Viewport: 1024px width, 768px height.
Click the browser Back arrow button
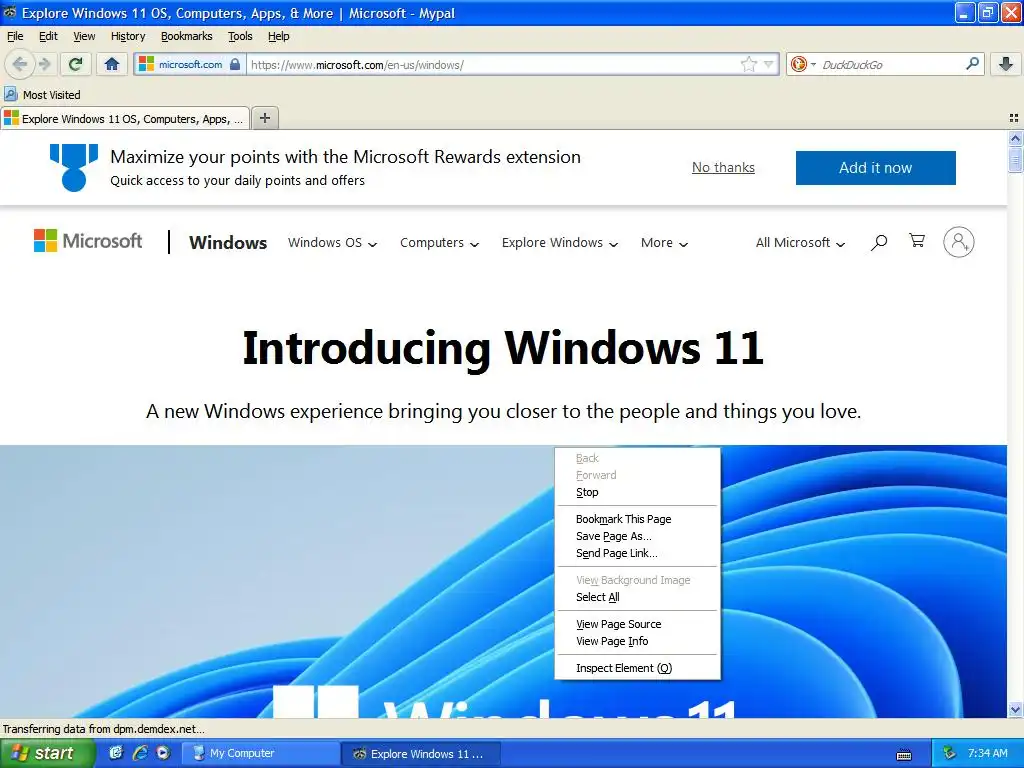(x=19, y=64)
